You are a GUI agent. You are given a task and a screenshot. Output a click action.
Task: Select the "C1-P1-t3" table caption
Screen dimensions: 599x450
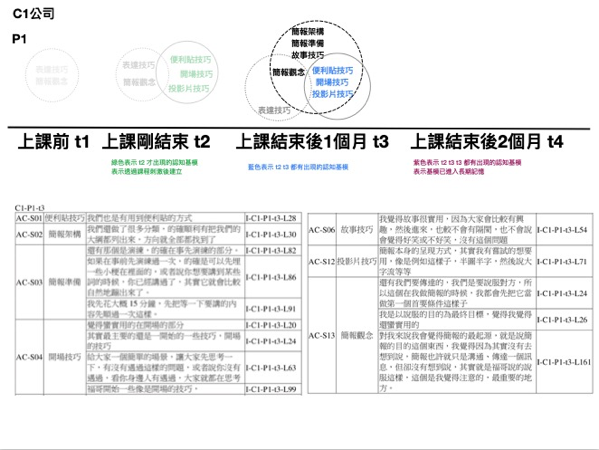click(x=29, y=208)
